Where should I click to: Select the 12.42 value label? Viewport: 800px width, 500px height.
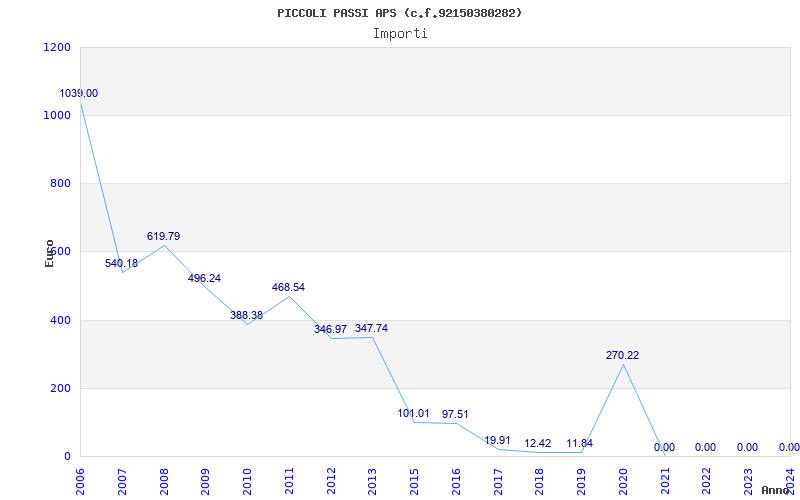(538, 443)
